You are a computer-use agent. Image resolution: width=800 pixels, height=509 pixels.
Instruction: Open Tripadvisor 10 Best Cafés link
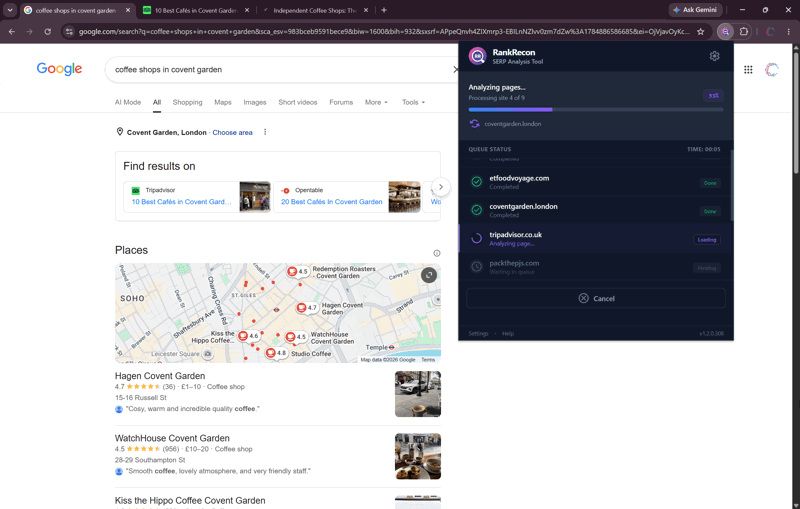tap(182, 202)
